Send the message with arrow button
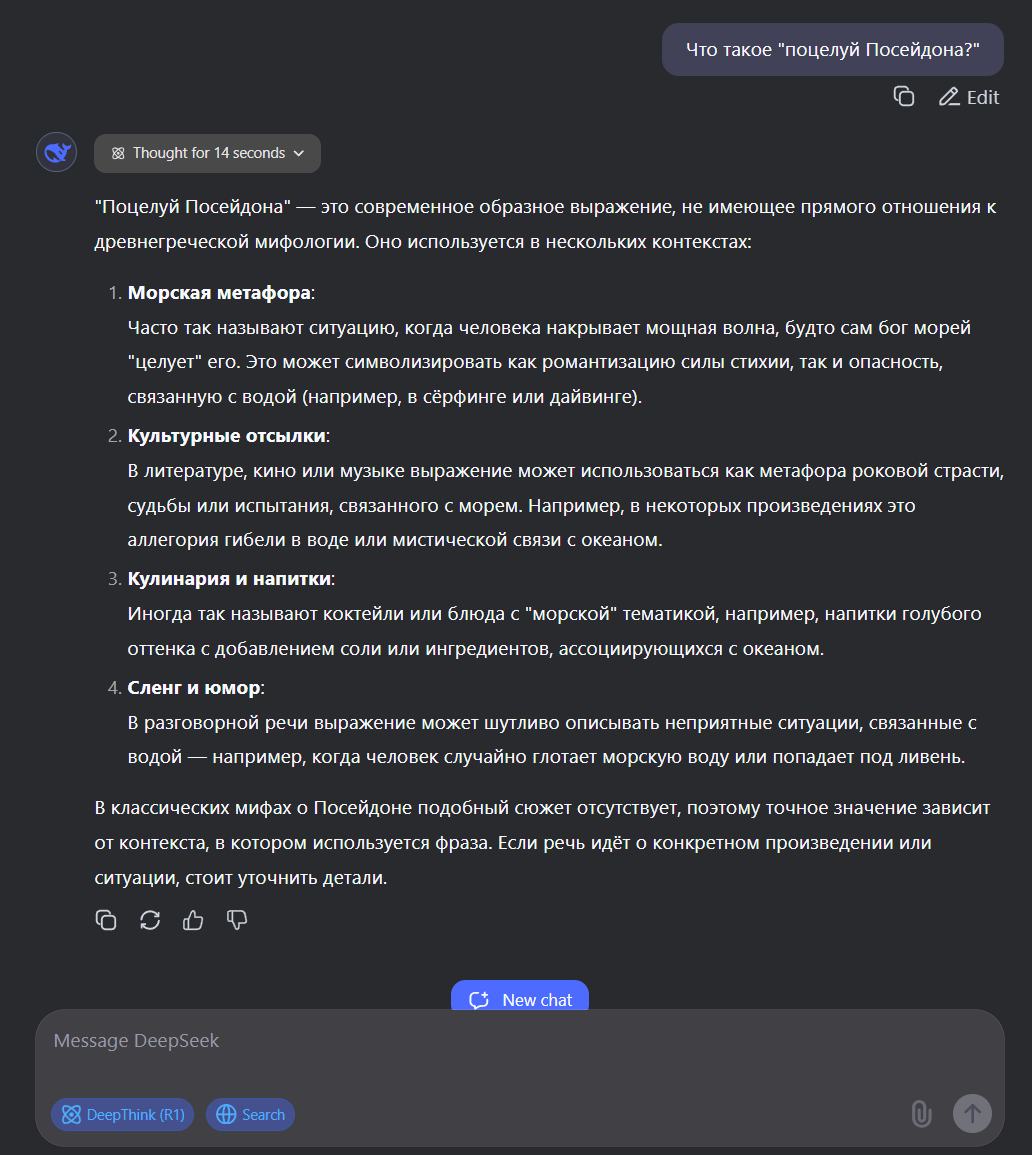Viewport: 1032px width, 1155px height. tap(972, 1114)
